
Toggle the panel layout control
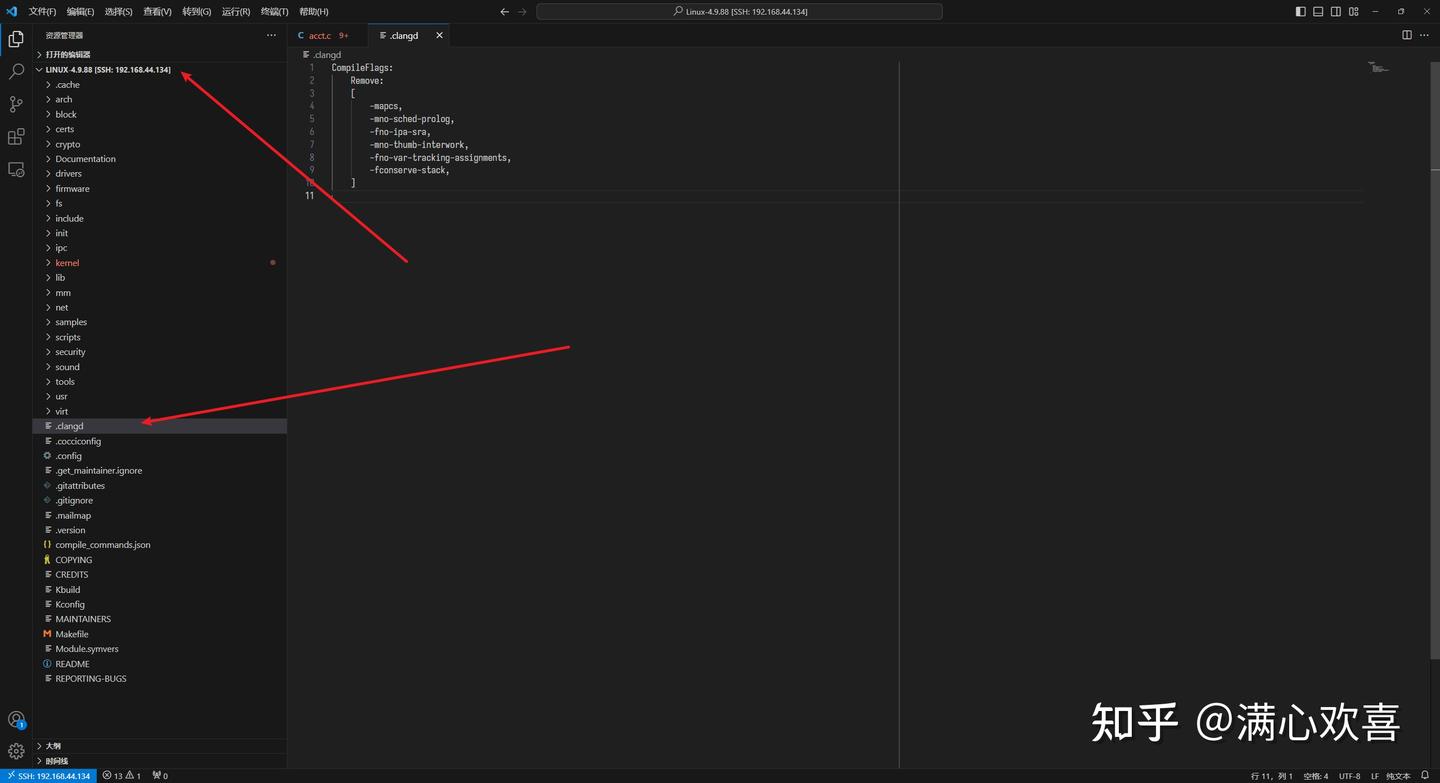click(x=1317, y=11)
